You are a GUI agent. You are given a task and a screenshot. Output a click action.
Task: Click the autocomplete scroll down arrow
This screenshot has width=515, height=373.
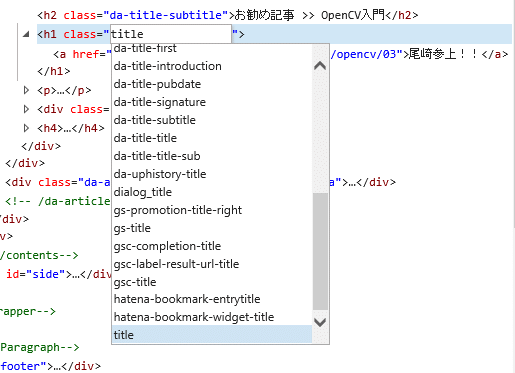pos(320,322)
